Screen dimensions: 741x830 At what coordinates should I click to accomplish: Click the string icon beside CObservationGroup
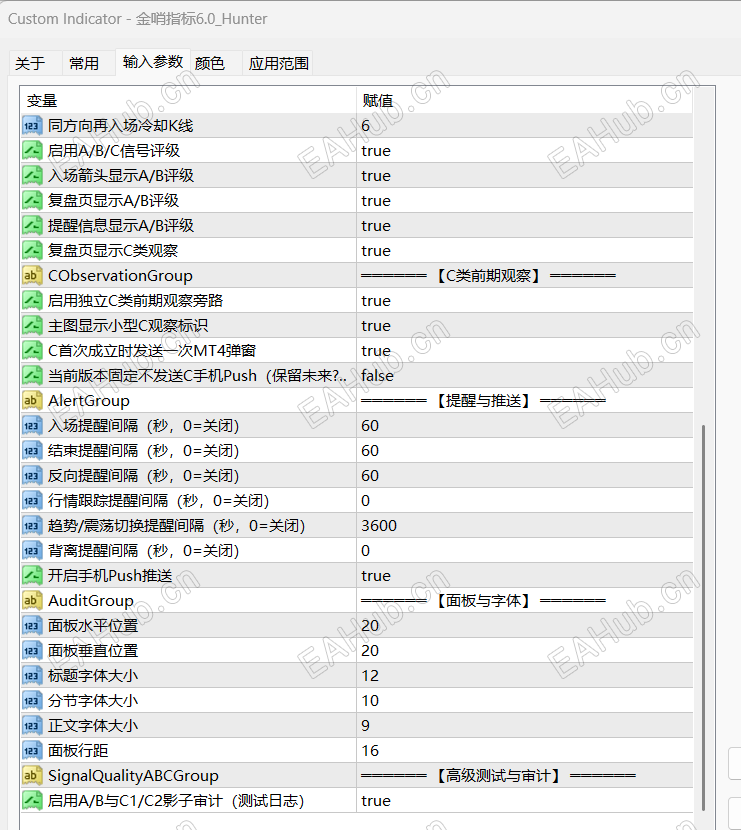(x=32, y=276)
